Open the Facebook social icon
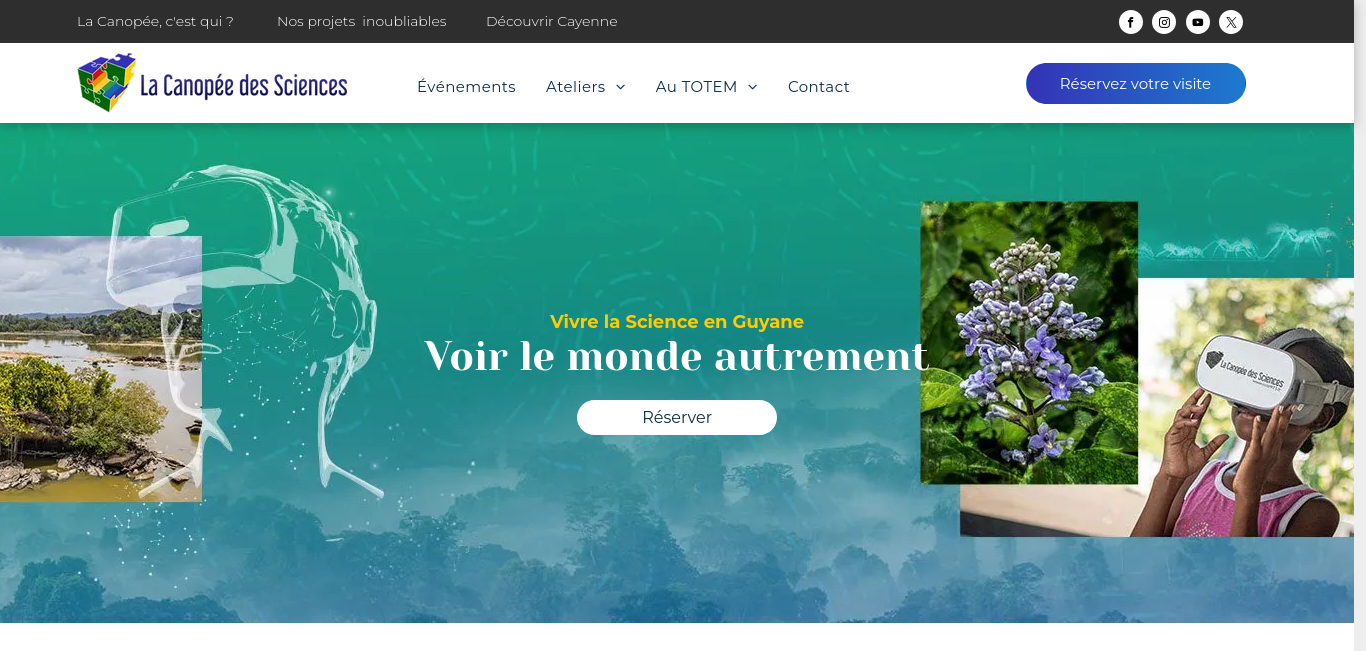The width and height of the screenshot is (1366, 651). pos(1131,22)
